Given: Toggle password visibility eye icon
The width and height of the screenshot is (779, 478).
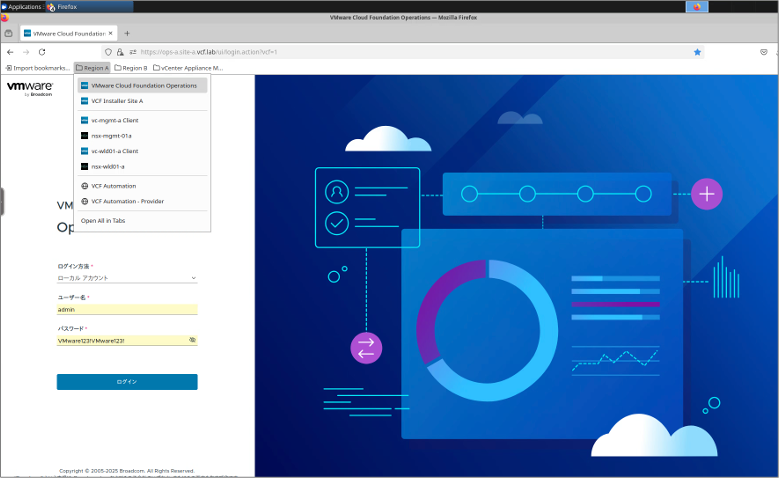Looking at the screenshot, I should point(192,340).
